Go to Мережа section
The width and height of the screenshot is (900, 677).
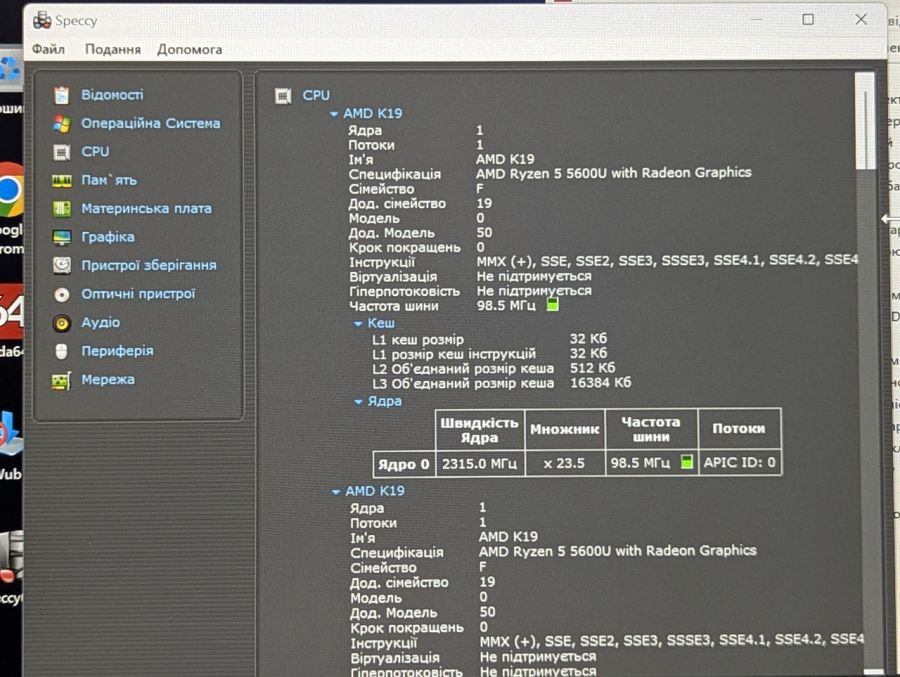[x=108, y=380]
